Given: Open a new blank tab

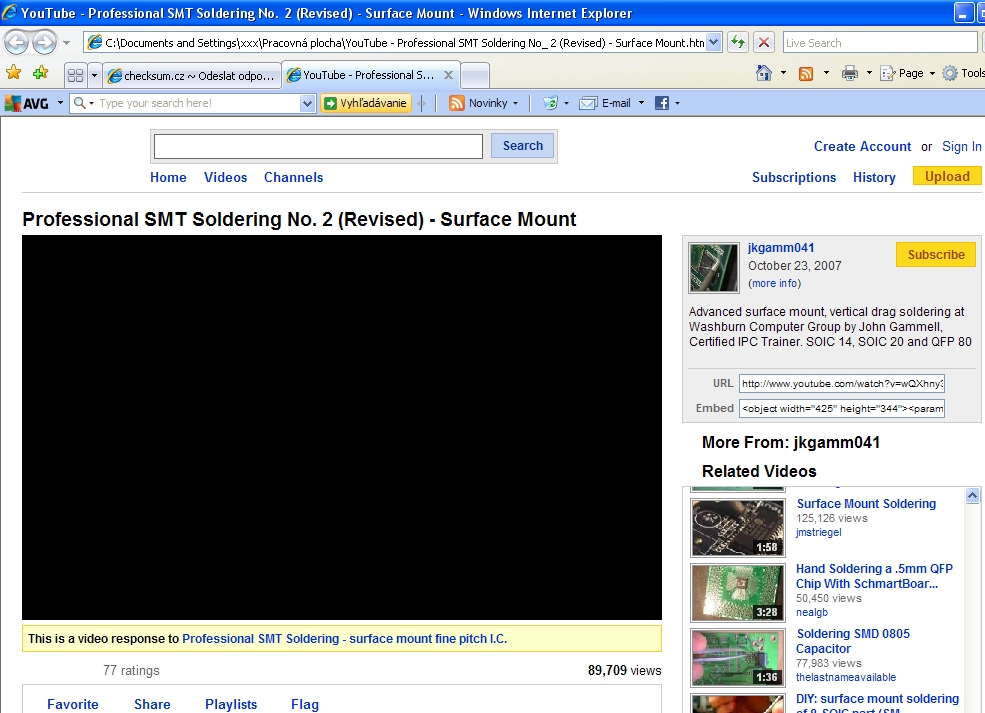Looking at the screenshot, I should 475,76.
